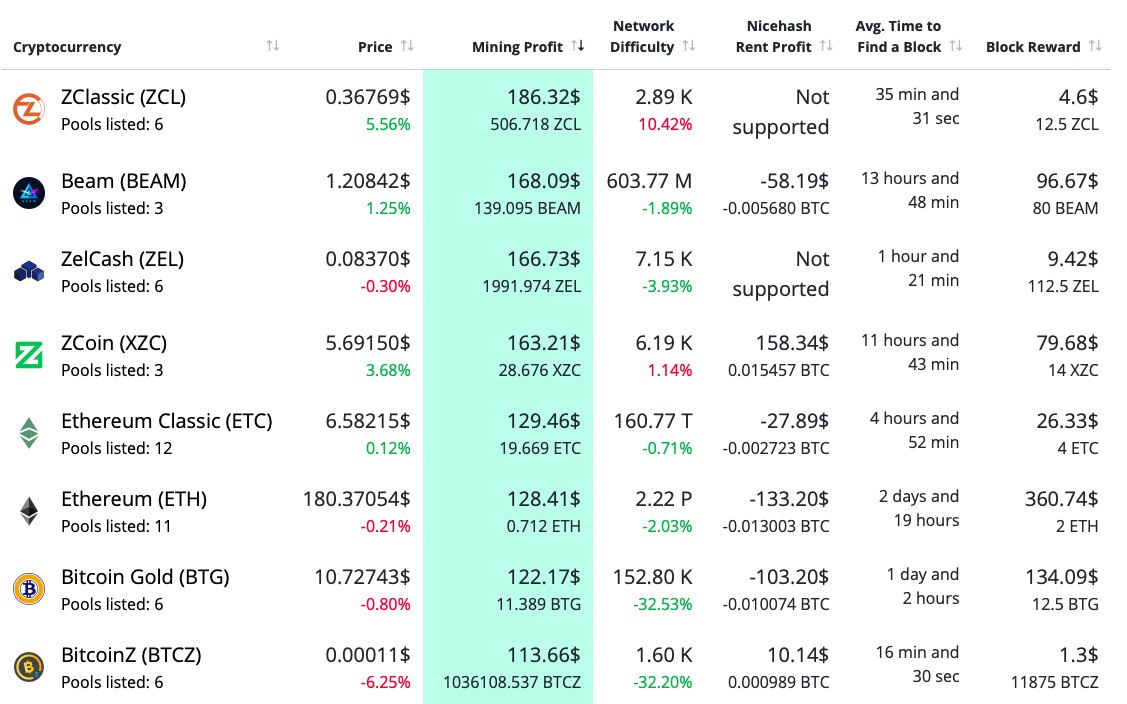
Task: Click the Nicehash Rent Profit header label
Action: click(x=774, y=36)
